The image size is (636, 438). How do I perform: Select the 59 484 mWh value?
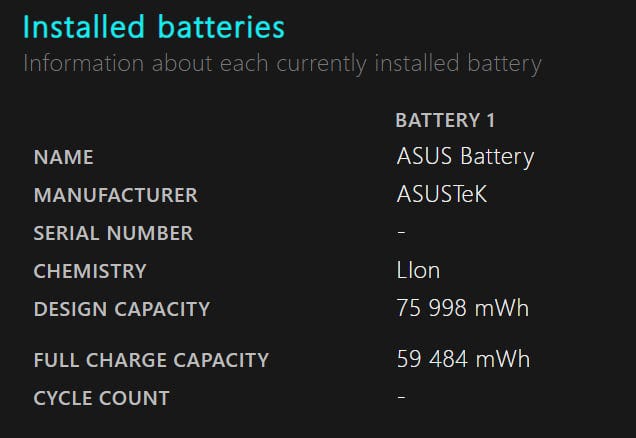click(x=463, y=359)
